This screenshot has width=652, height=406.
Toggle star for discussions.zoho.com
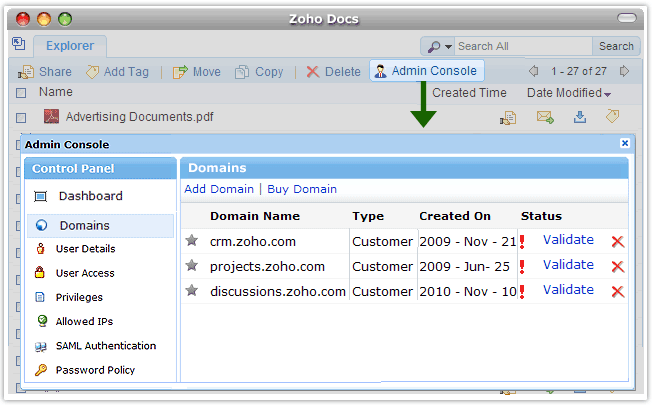click(x=192, y=290)
